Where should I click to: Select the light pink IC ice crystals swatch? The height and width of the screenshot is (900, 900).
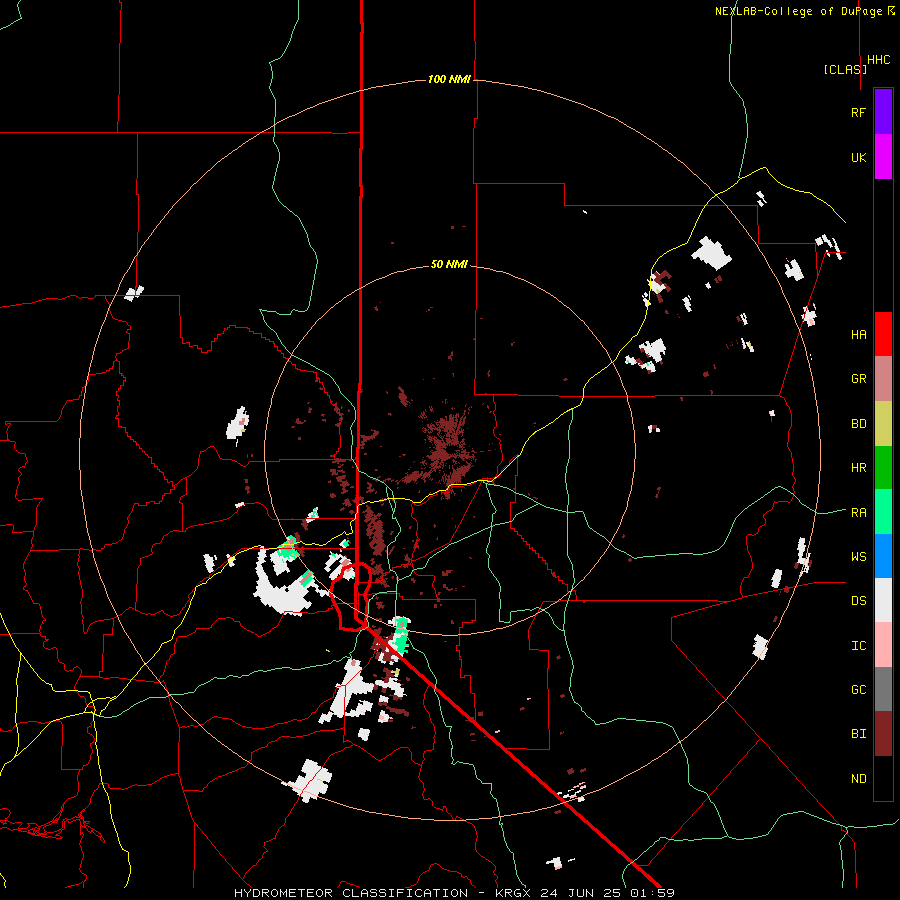[x=883, y=645]
